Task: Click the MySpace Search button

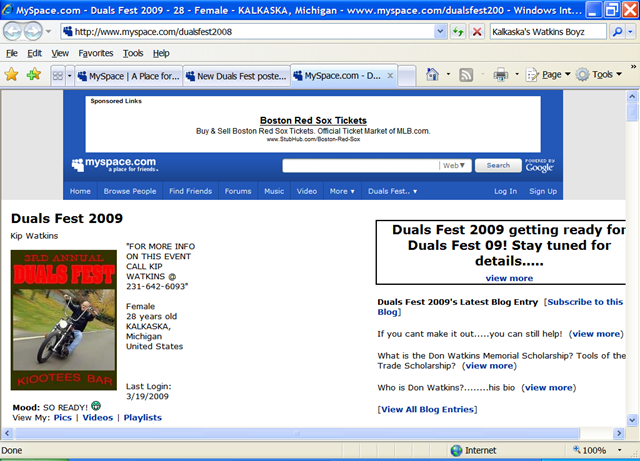Action: tap(497, 165)
